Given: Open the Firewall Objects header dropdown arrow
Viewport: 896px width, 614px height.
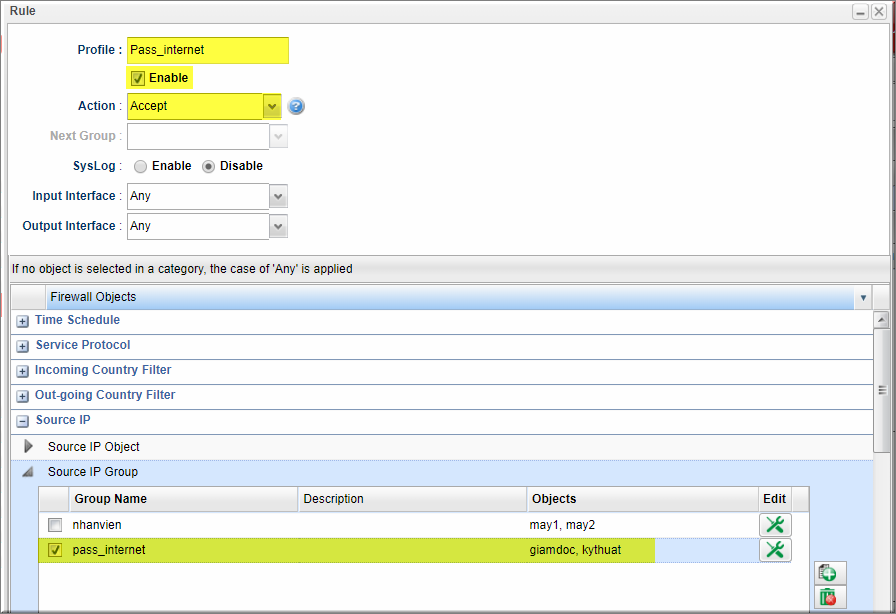Looking at the screenshot, I should tap(863, 297).
